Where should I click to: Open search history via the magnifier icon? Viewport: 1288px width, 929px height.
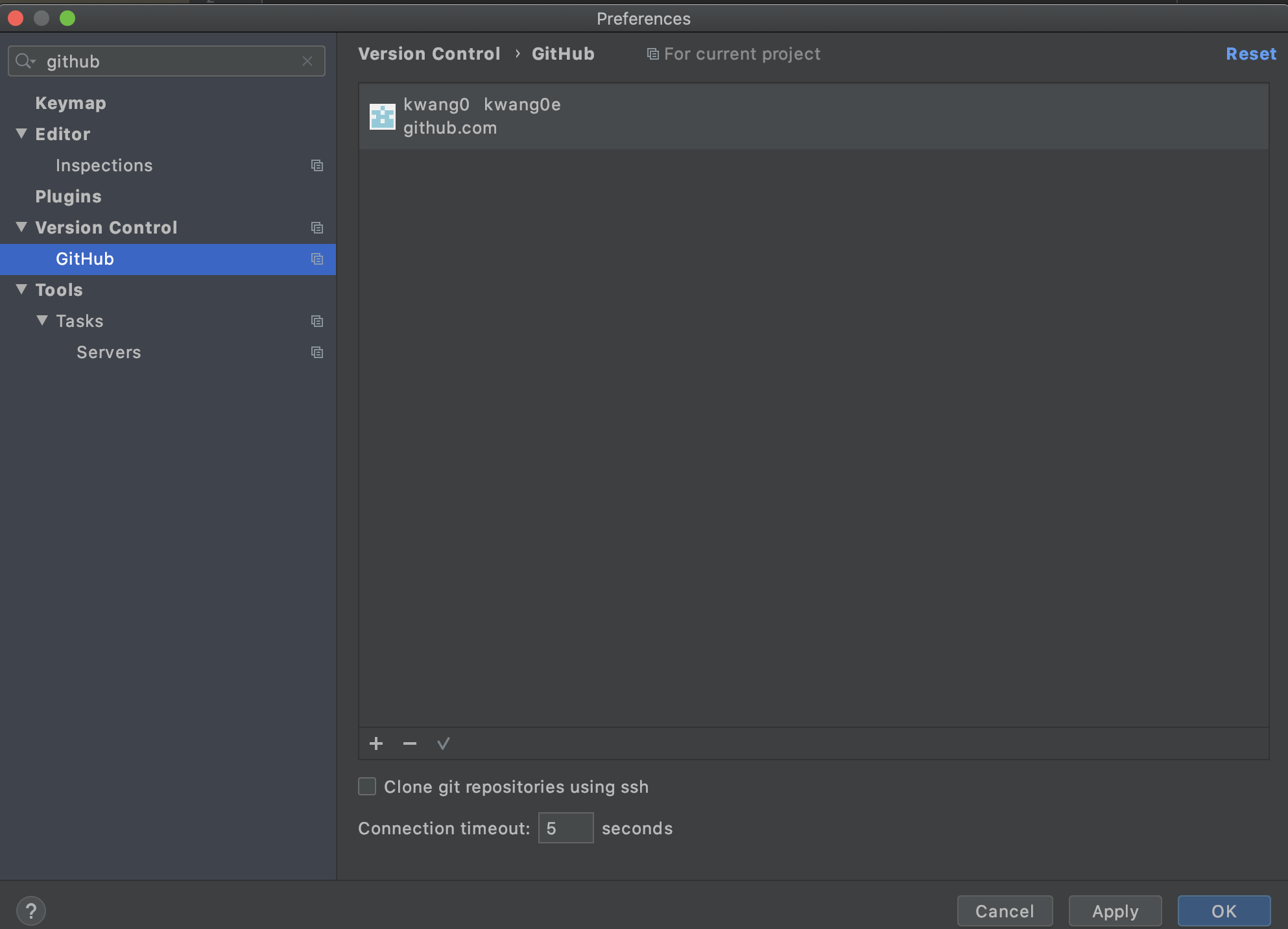(25, 61)
